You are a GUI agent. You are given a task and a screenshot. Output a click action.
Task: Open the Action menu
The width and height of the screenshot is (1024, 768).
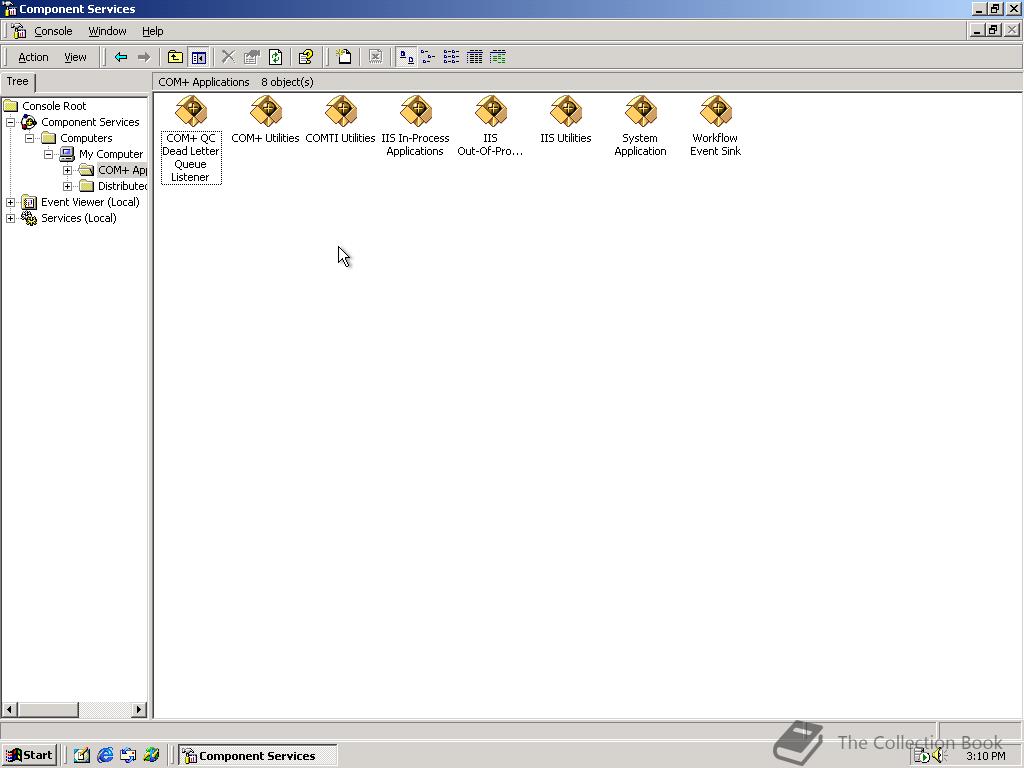click(x=33, y=57)
